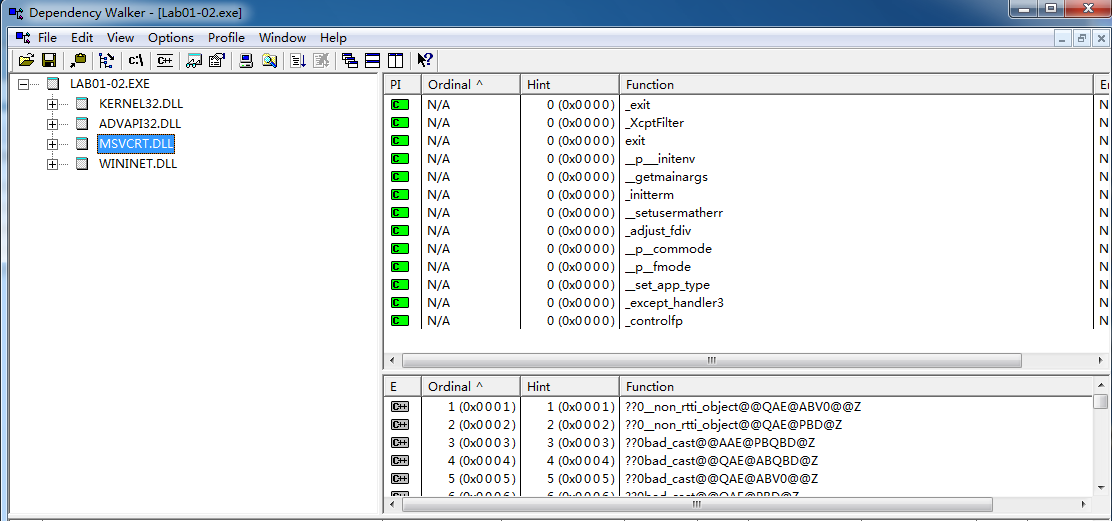Screen dimensions: 1112x521
Task: Click the Copy toolbar icon
Action: pos(79,60)
